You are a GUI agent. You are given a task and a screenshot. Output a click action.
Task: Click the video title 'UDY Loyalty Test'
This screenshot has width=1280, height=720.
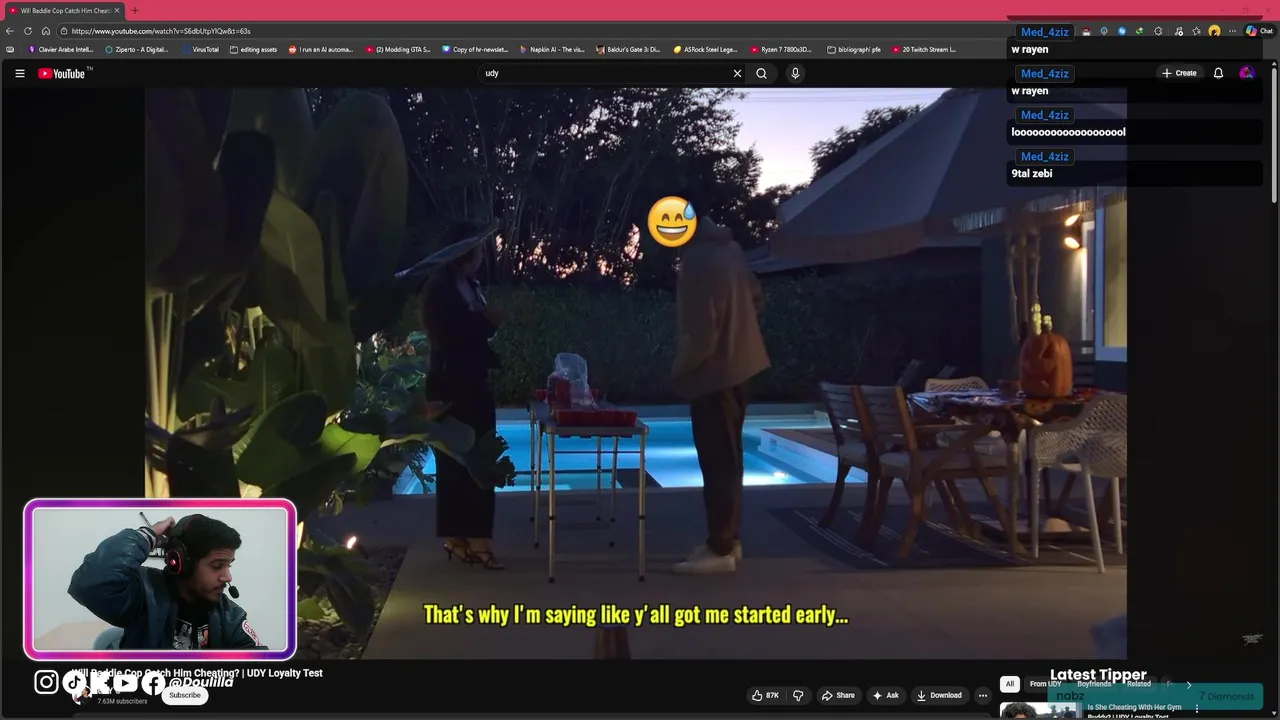pyautogui.click(x=196, y=673)
